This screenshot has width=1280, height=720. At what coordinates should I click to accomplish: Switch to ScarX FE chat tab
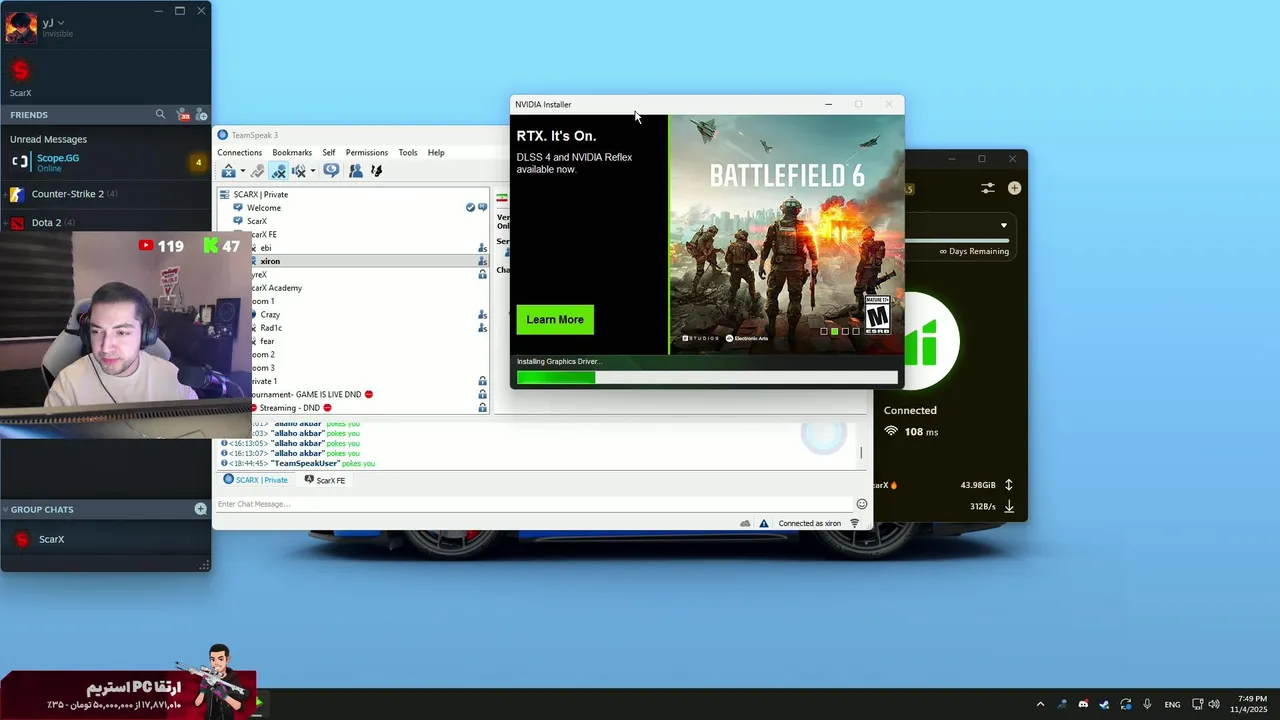click(325, 480)
